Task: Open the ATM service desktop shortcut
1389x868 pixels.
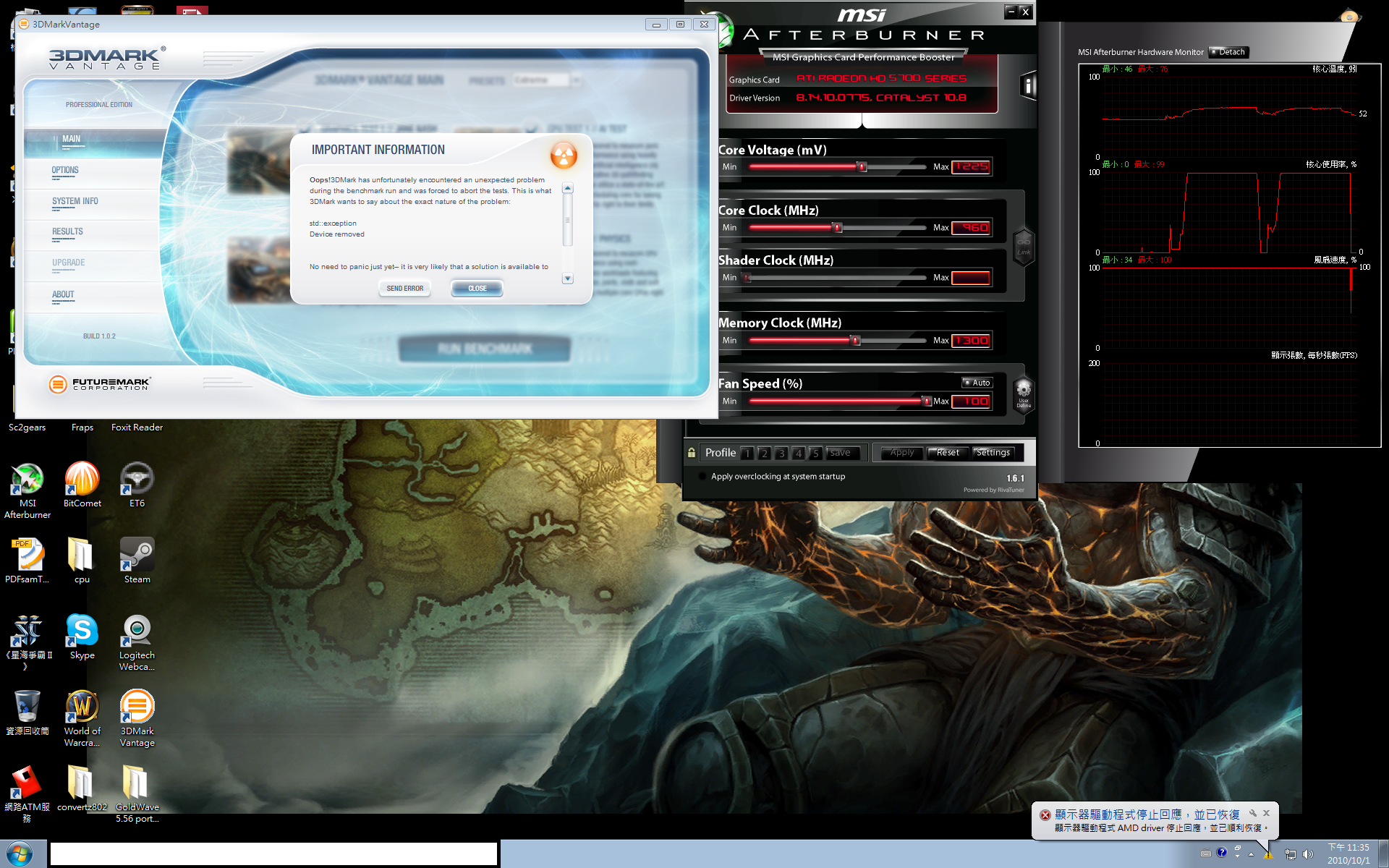Action: click(x=27, y=793)
